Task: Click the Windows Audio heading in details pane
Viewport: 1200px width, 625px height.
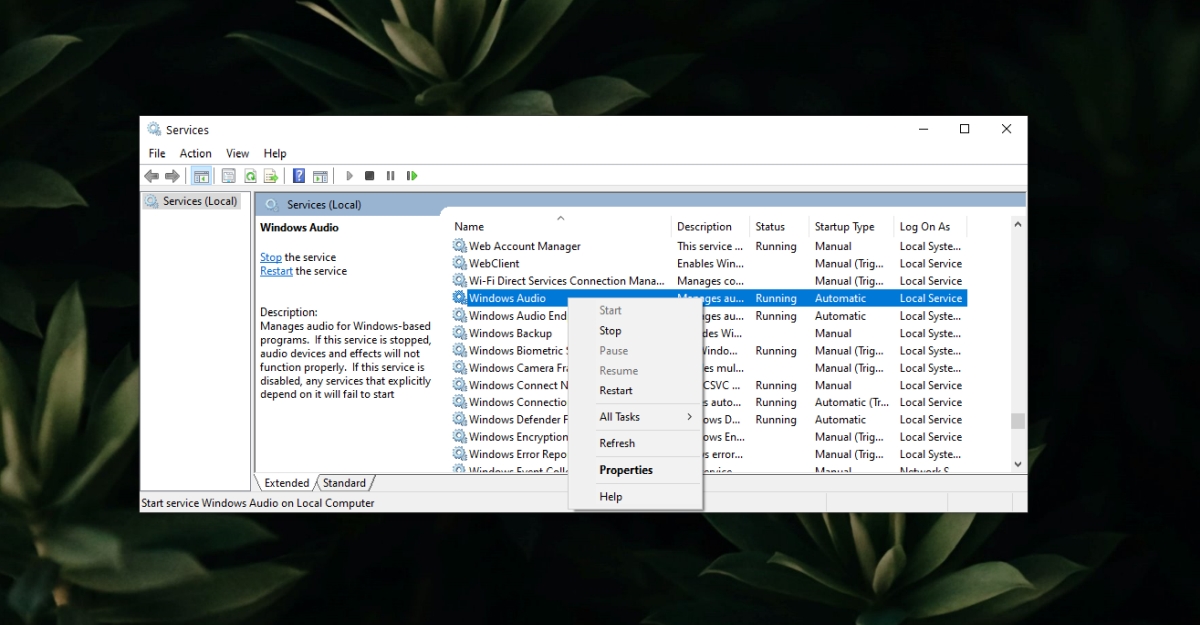Action: (299, 227)
